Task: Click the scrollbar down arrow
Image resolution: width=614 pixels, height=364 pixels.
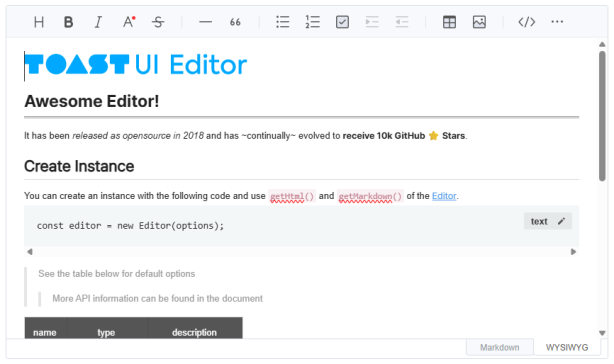Action: tap(602, 333)
